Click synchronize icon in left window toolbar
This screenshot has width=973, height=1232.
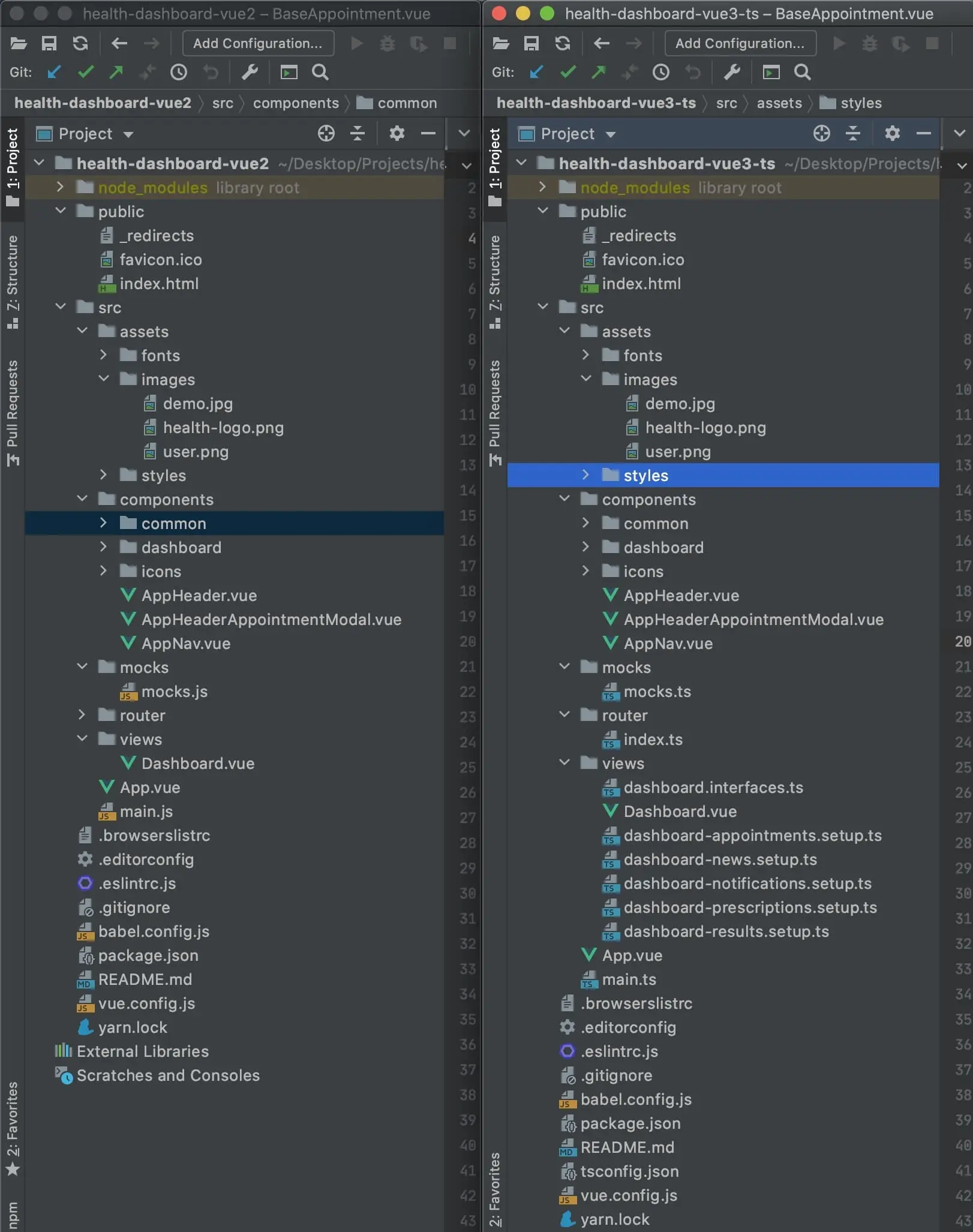(80, 43)
